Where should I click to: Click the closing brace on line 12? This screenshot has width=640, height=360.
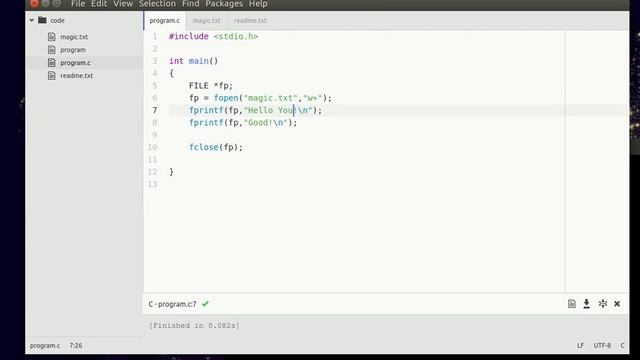pos(171,172)
